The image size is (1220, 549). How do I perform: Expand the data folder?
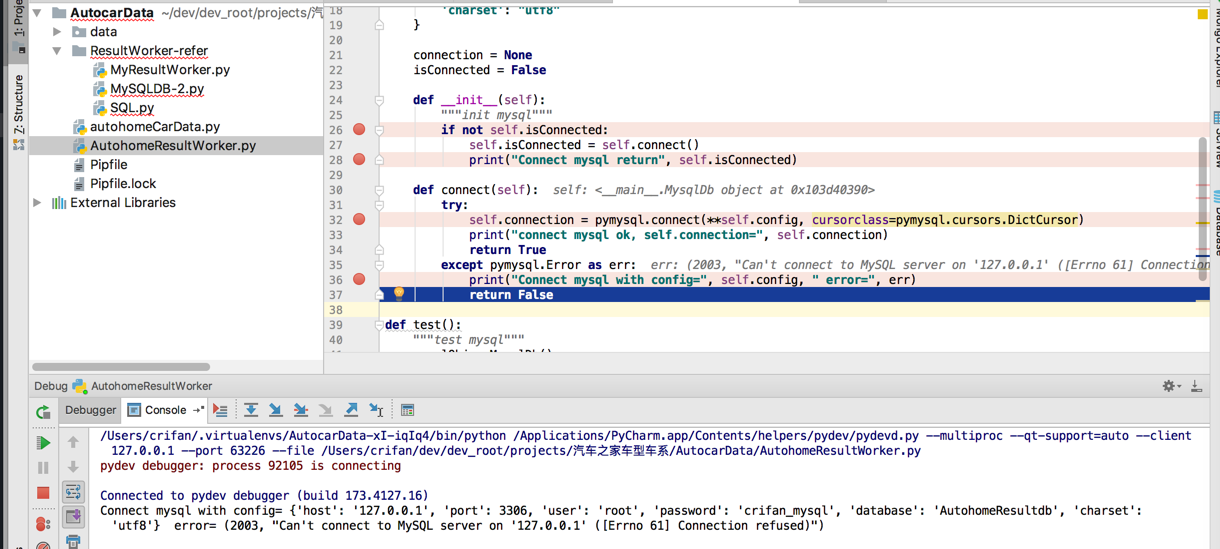click(57, 32)
